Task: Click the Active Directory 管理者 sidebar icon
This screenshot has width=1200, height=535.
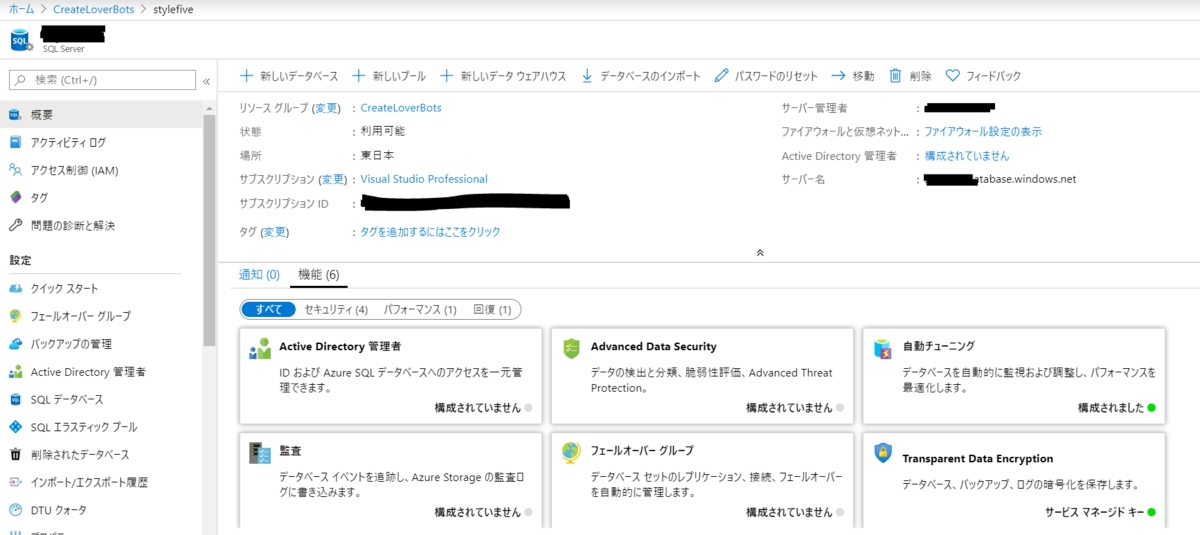Action: [x=15, y=372]
